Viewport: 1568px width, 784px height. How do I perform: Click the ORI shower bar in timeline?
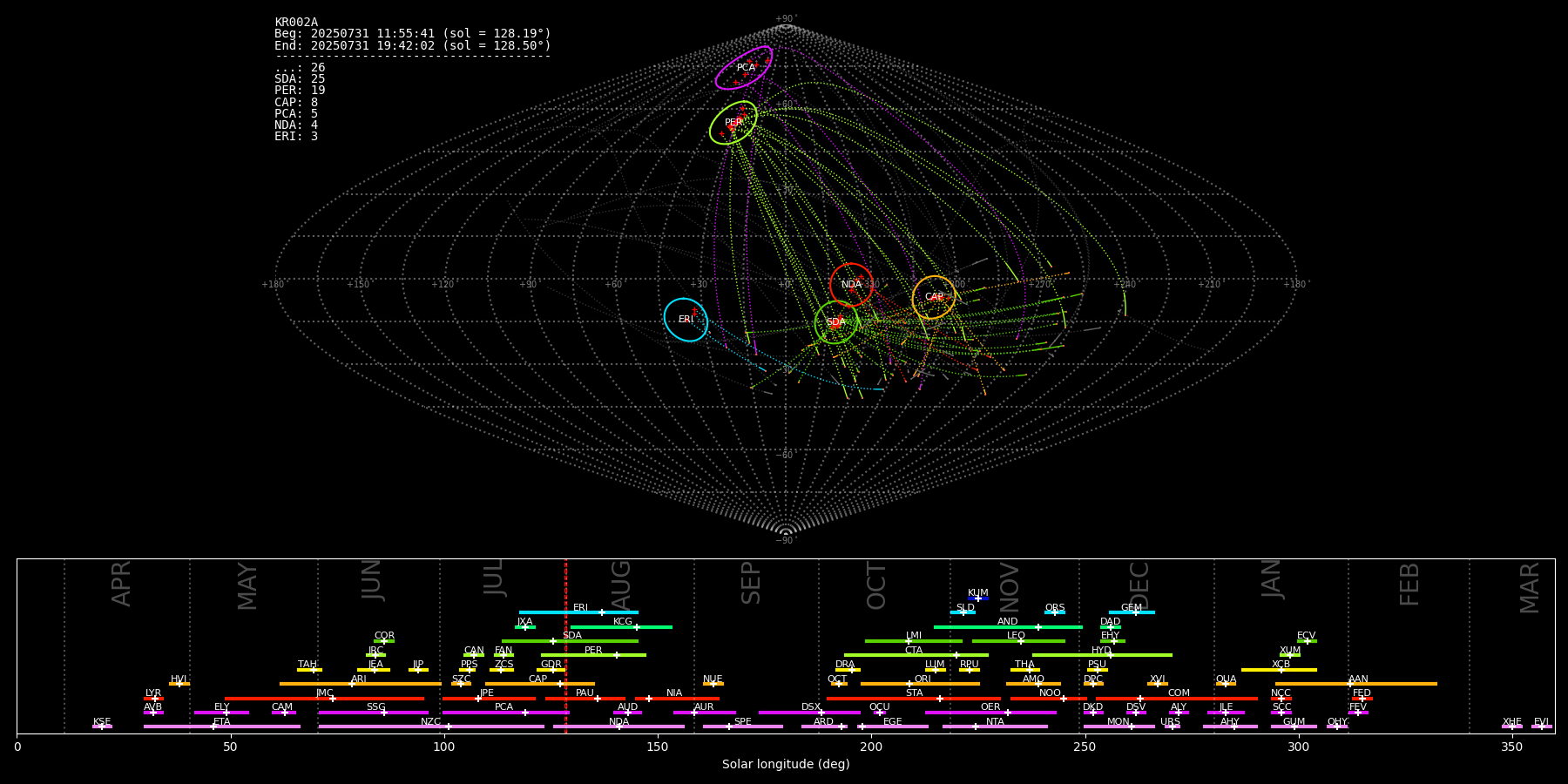(x=920, y=684)
